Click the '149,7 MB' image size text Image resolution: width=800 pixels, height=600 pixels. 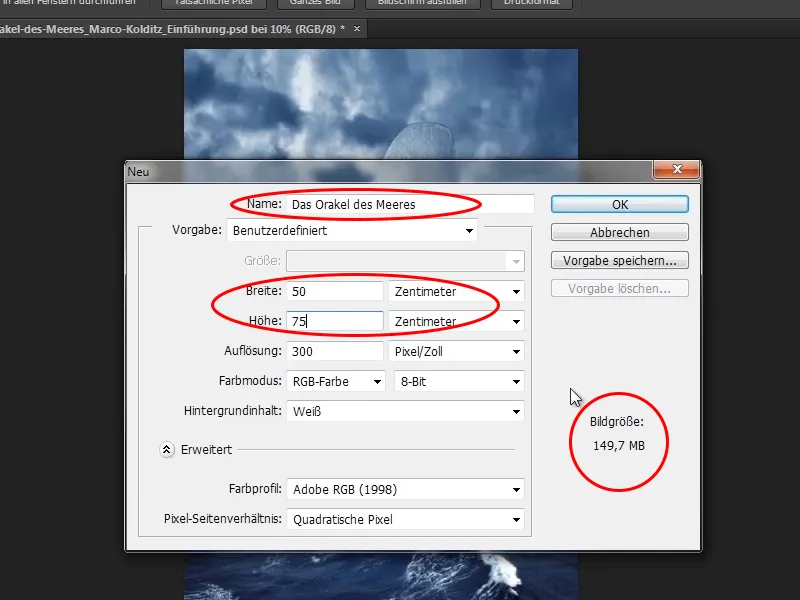click(618, 446)
